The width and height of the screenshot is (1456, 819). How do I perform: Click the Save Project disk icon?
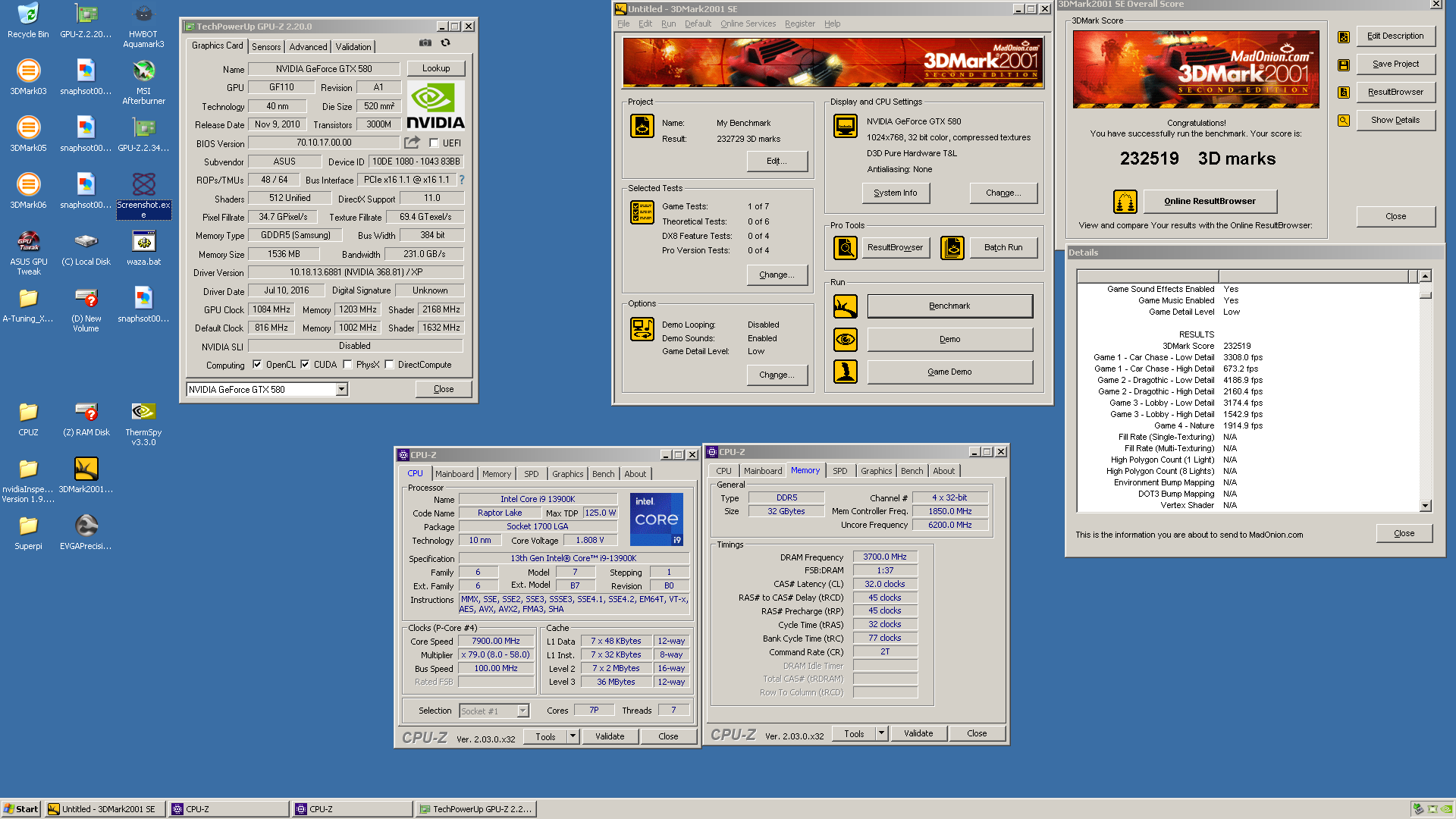coord(1343,65)
